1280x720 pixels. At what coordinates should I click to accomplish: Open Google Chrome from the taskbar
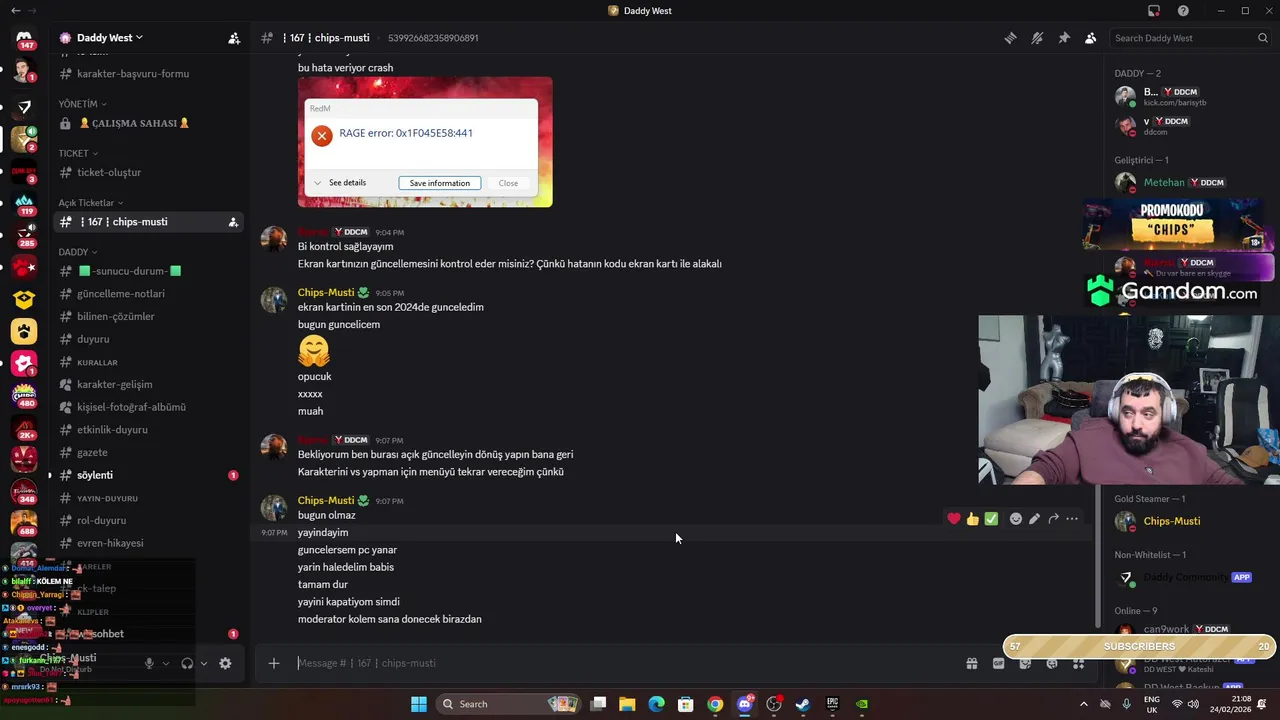(715, 704)
